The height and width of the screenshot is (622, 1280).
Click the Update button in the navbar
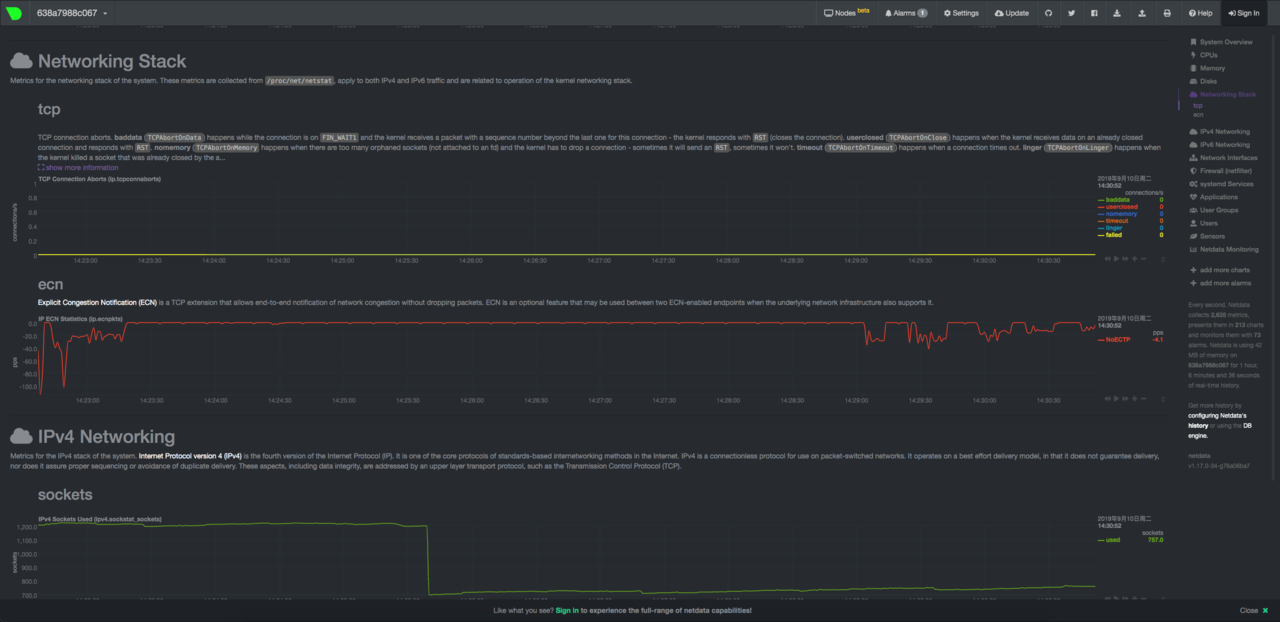[x=1011, y=13]
